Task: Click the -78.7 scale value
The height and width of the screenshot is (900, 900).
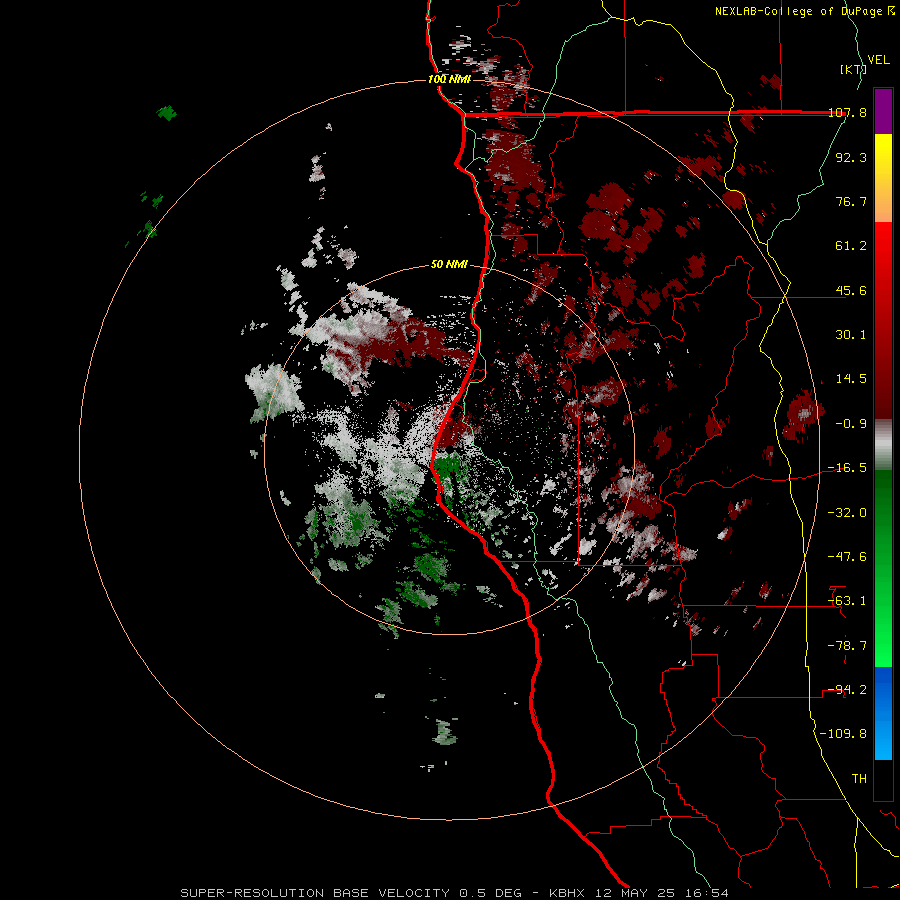Action: (847, 646)
